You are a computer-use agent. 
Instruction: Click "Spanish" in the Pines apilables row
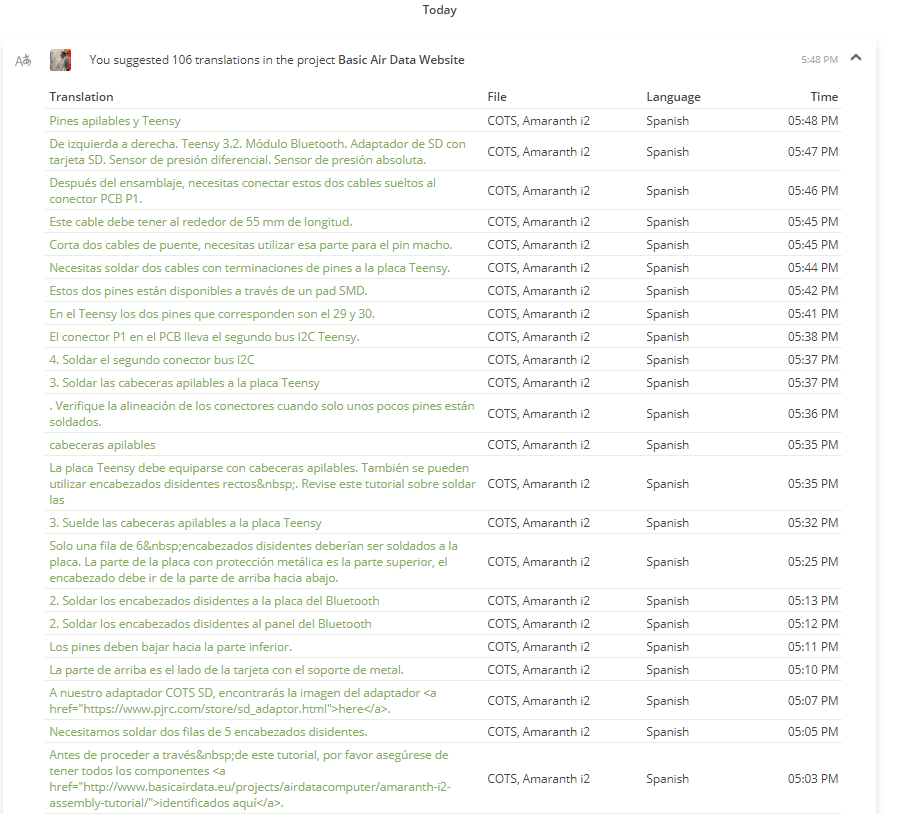(x=668, y=121)
